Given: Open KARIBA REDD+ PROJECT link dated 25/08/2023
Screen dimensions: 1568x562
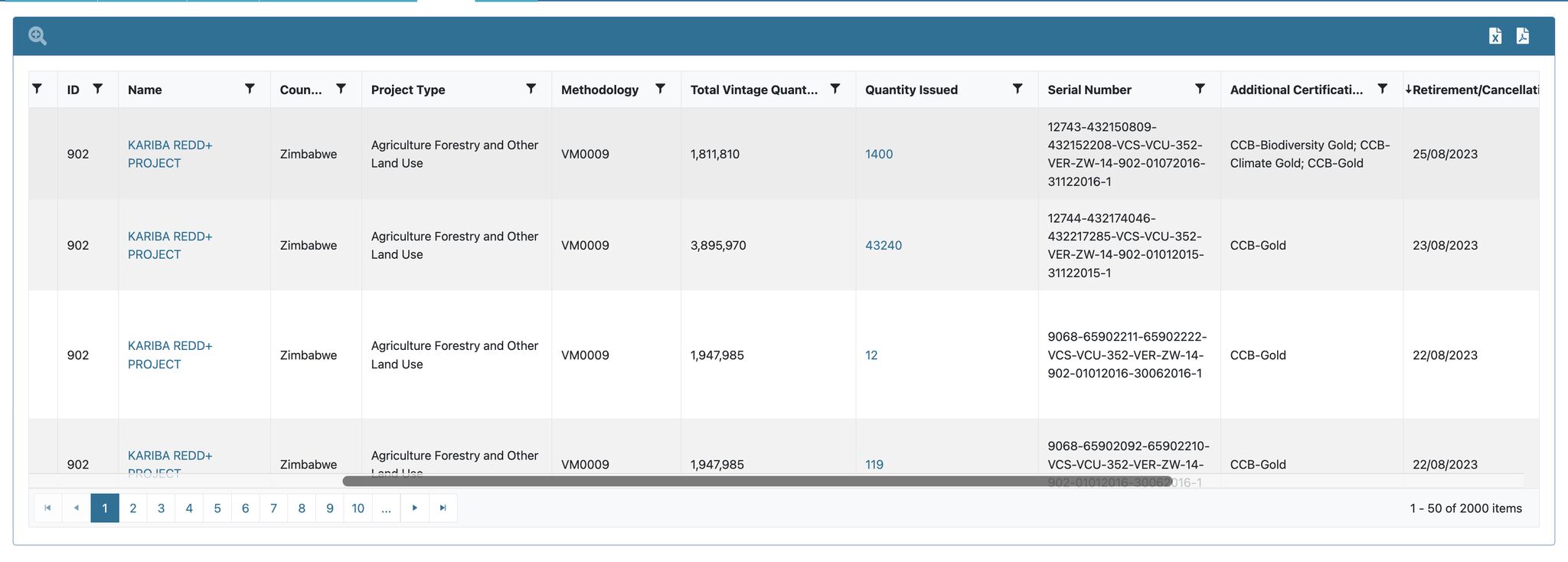Looking at the screenshot, I should click(x=170, y=154).
